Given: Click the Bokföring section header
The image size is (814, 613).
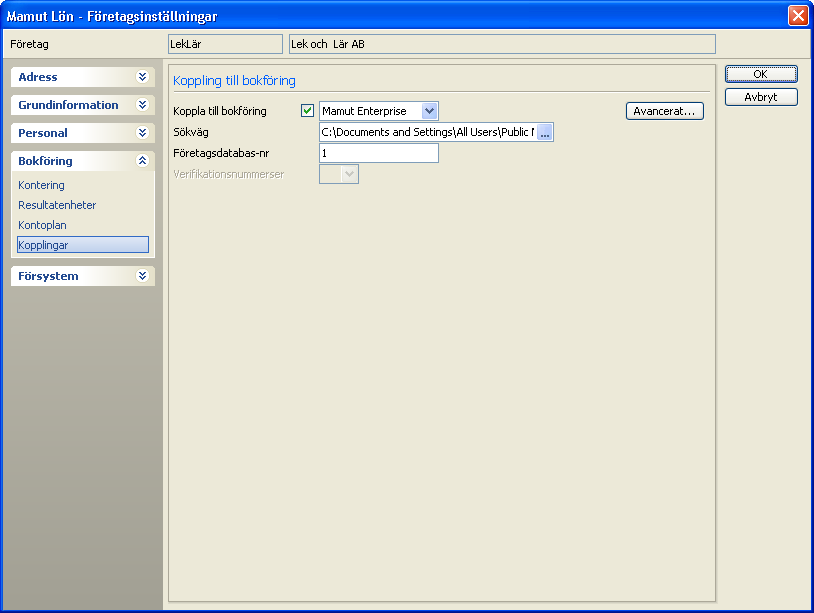Looking at the screenshot, I should coord(83,161).
